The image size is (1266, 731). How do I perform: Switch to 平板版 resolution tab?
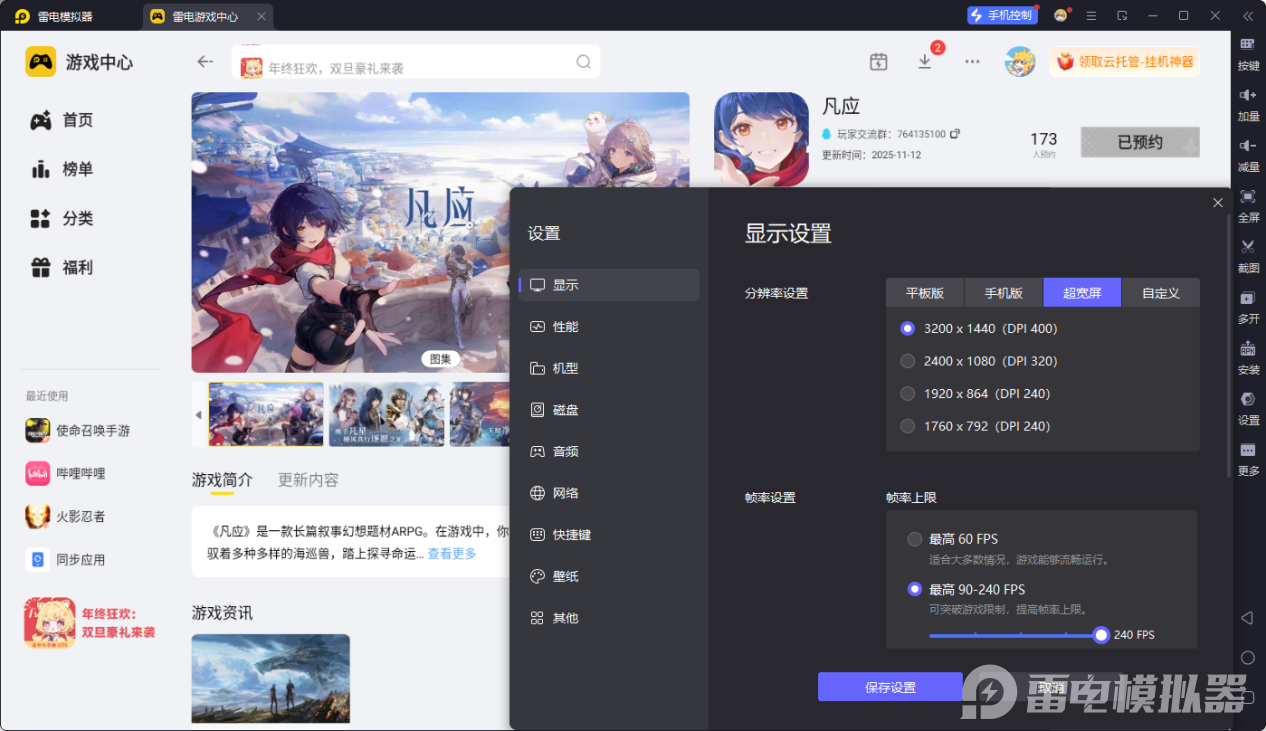(925, 293)
